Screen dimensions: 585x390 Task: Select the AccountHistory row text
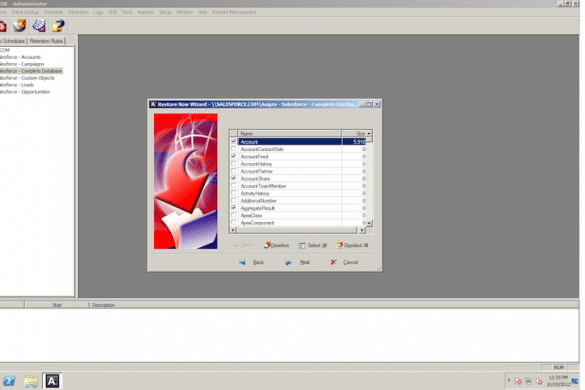coord(256,164)
